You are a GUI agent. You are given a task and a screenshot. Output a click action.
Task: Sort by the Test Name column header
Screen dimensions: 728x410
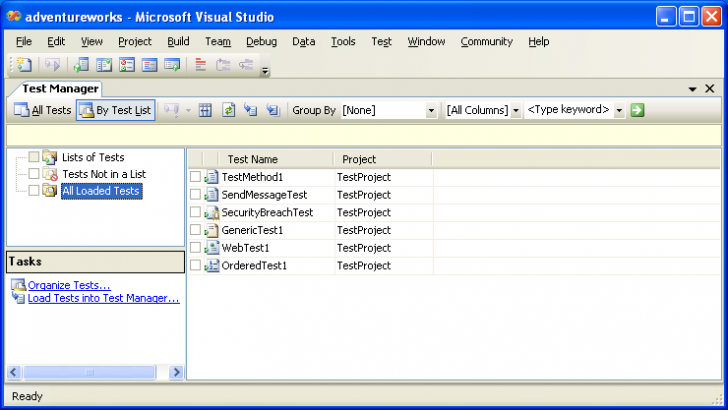tap(276, 159)
